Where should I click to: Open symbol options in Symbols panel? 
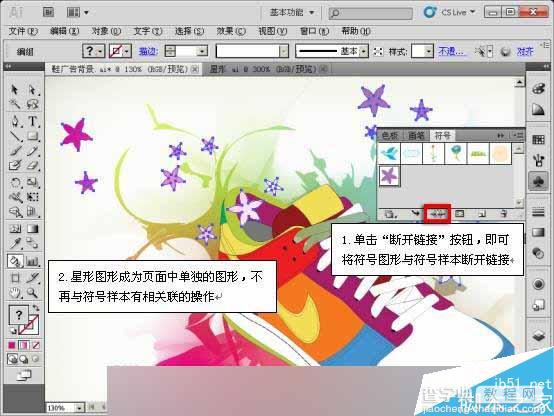coord(459,214)
